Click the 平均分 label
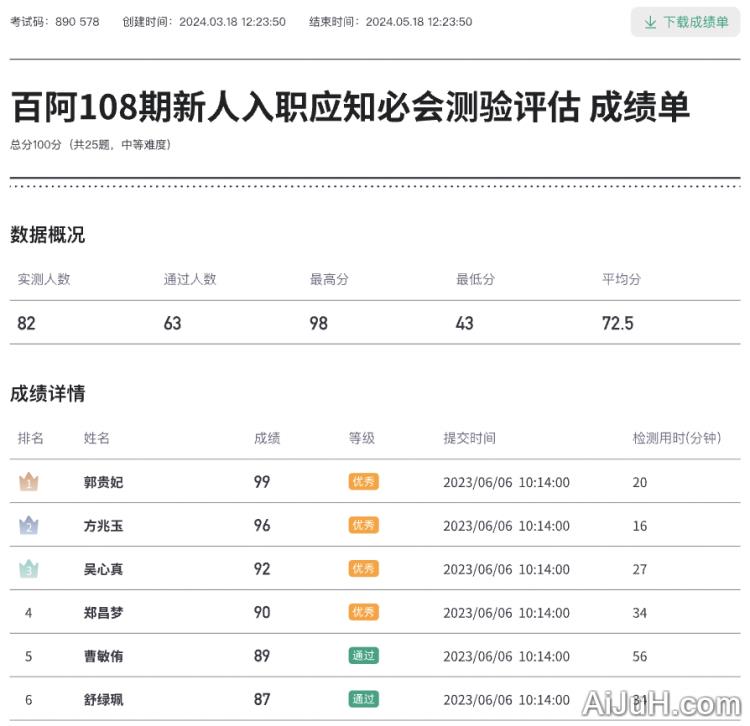 click(621, 279)
